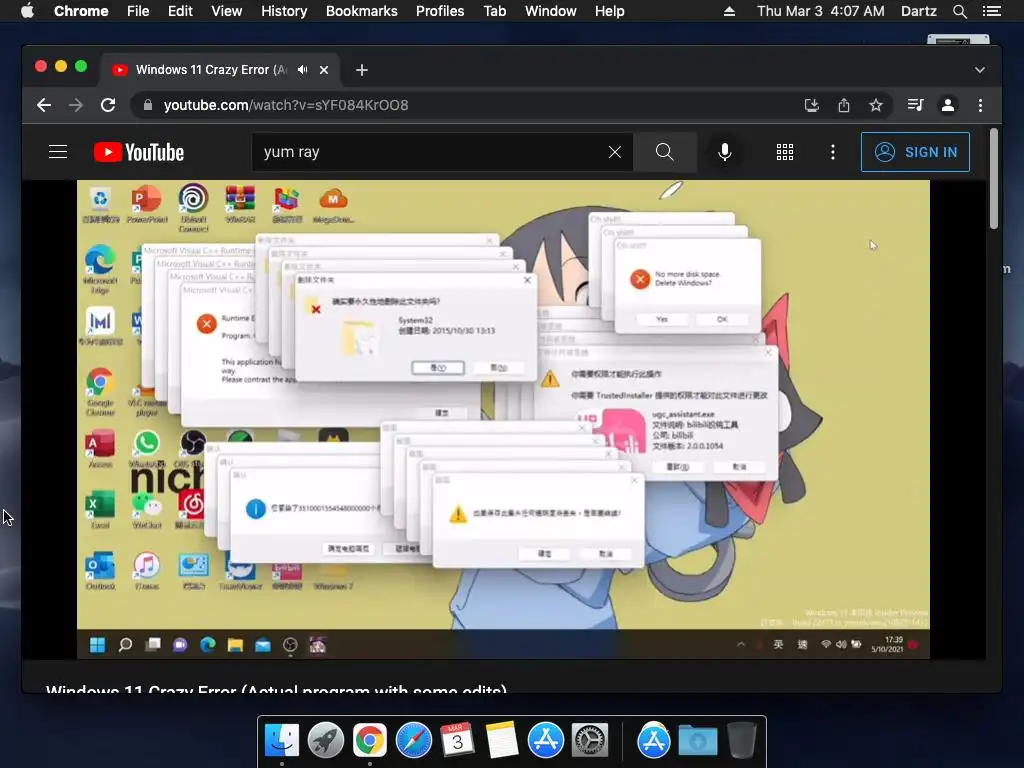1024x768 pixels.
Task: Open Calendar from the Dock
Action: point(457,740)
